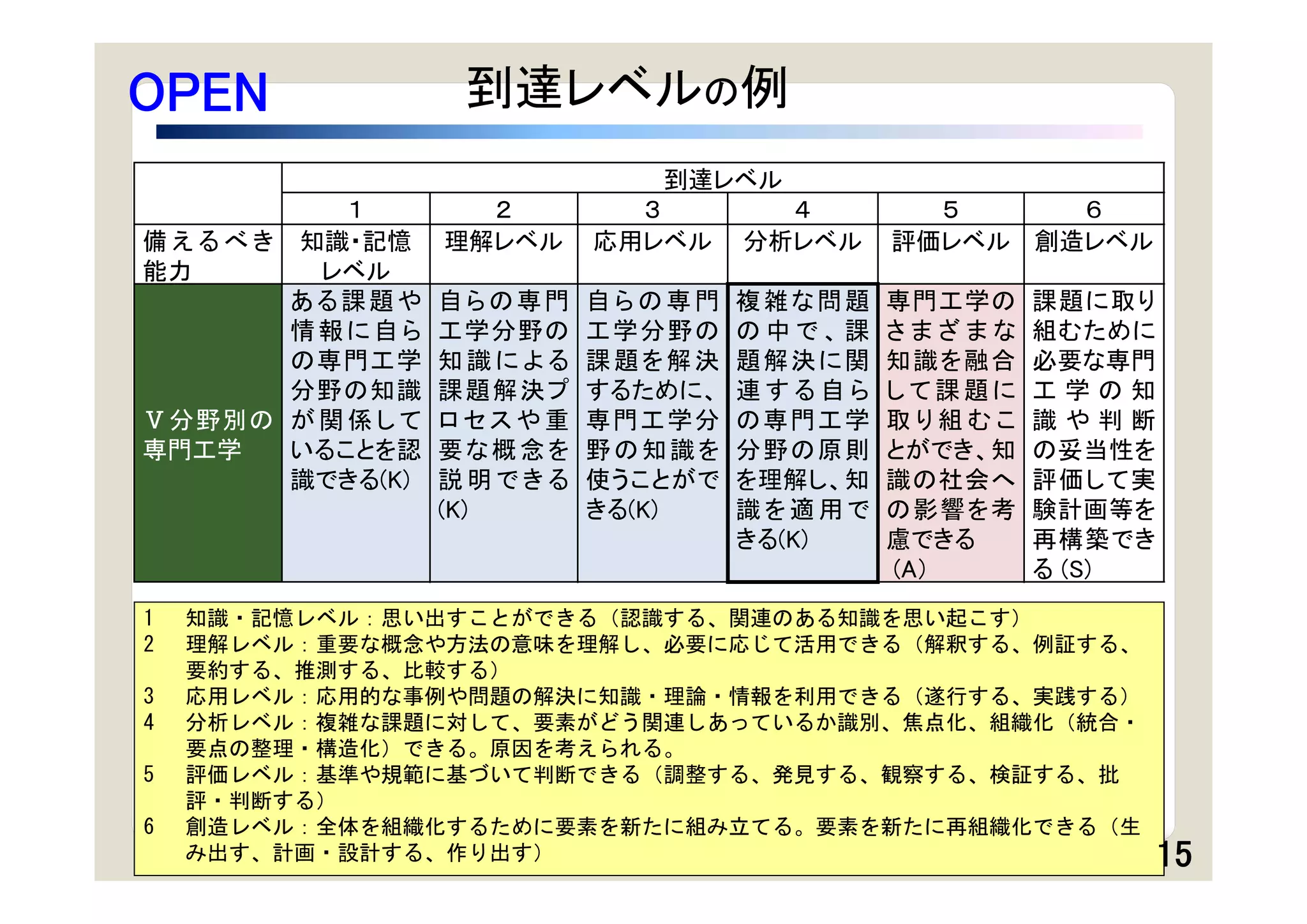Click the cell ending 重要な概念を説明できる(K)
The height and width of the screenshot is (924, 1307).
(x=504, y=433)
